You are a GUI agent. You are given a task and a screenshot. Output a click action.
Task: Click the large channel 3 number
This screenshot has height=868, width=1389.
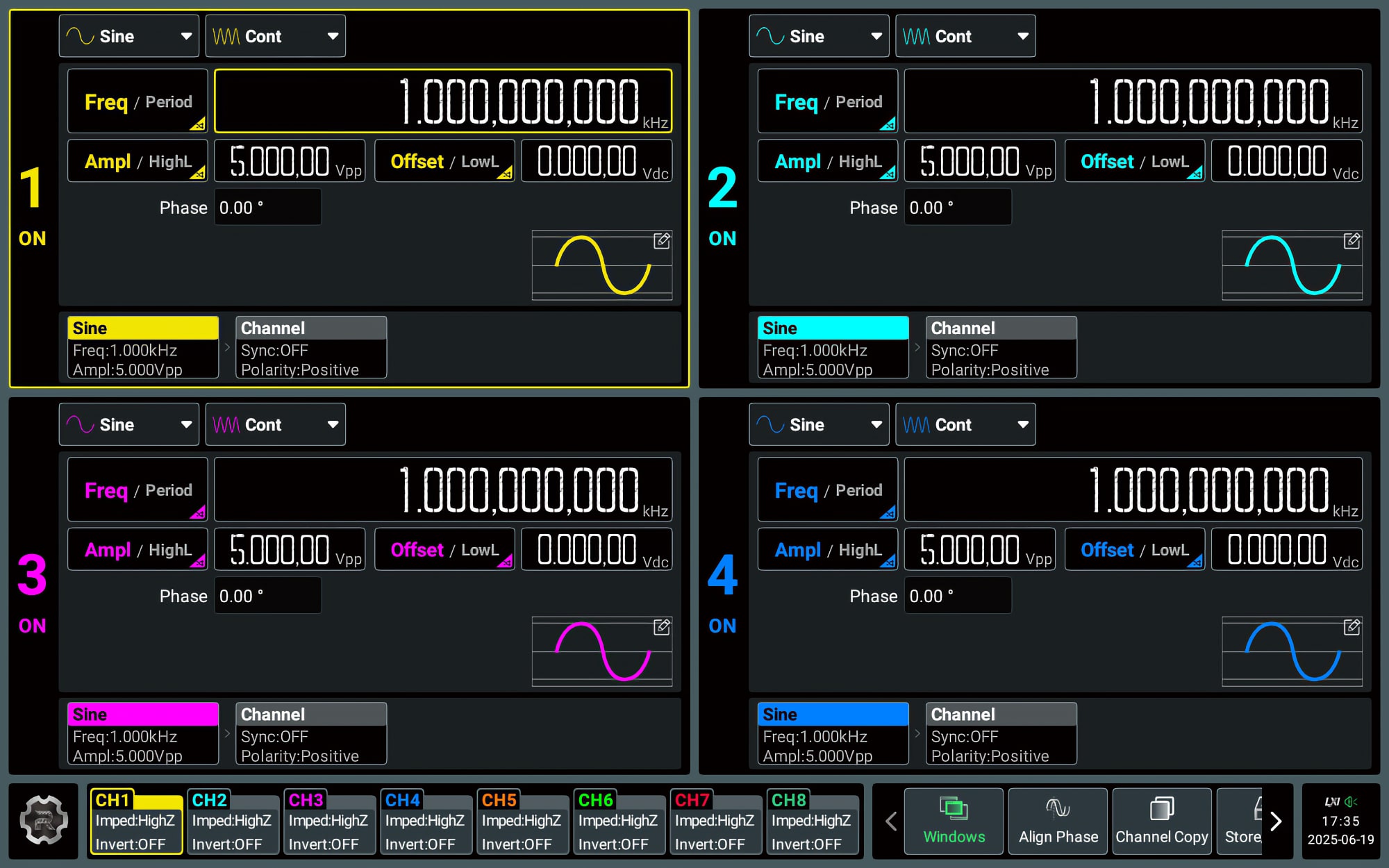pyautogui.click(x=32, y=575)
